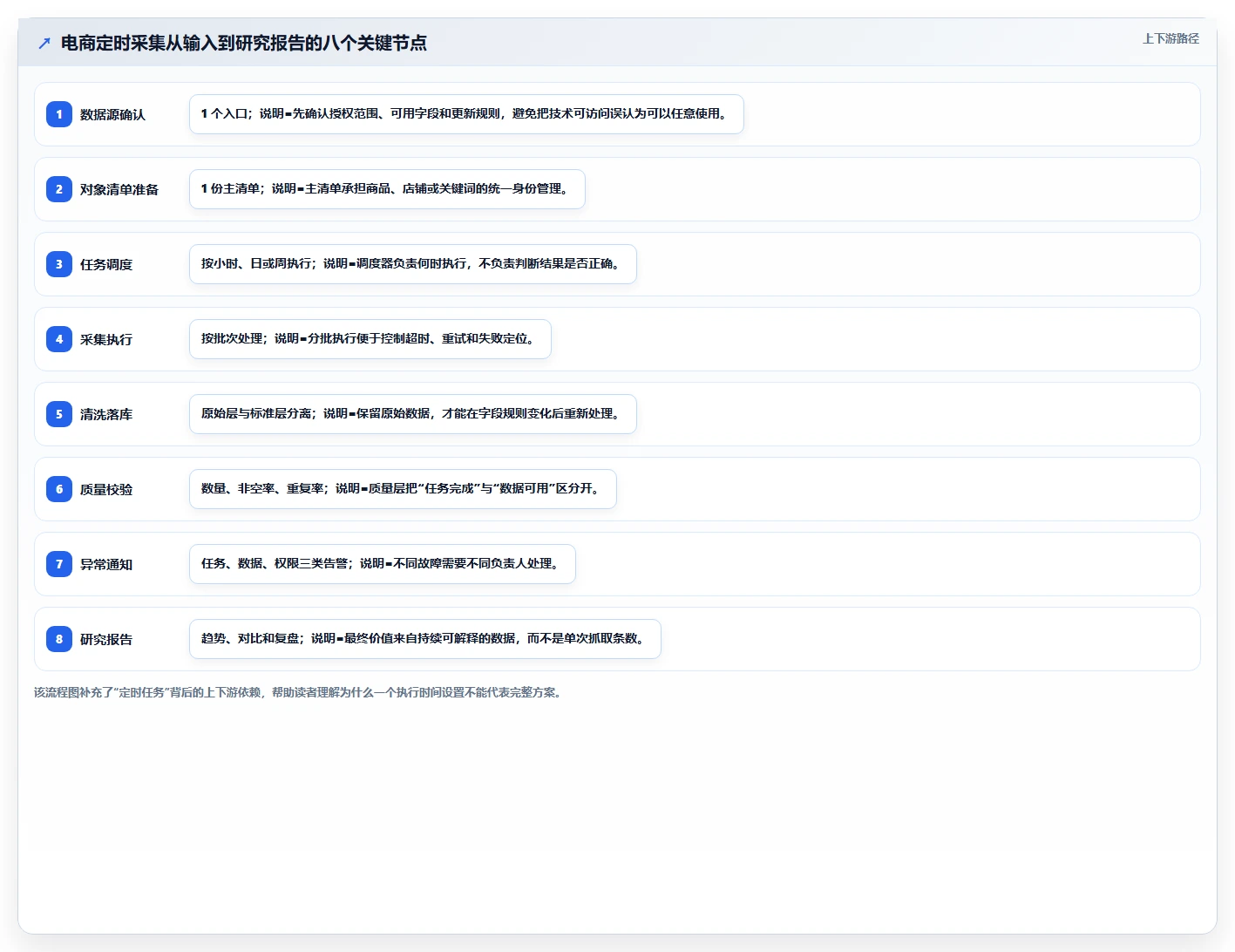Viewport: 1235px width, 952px height.
Task: Click the 数据源确认 step label
Action: coord(112,114)
